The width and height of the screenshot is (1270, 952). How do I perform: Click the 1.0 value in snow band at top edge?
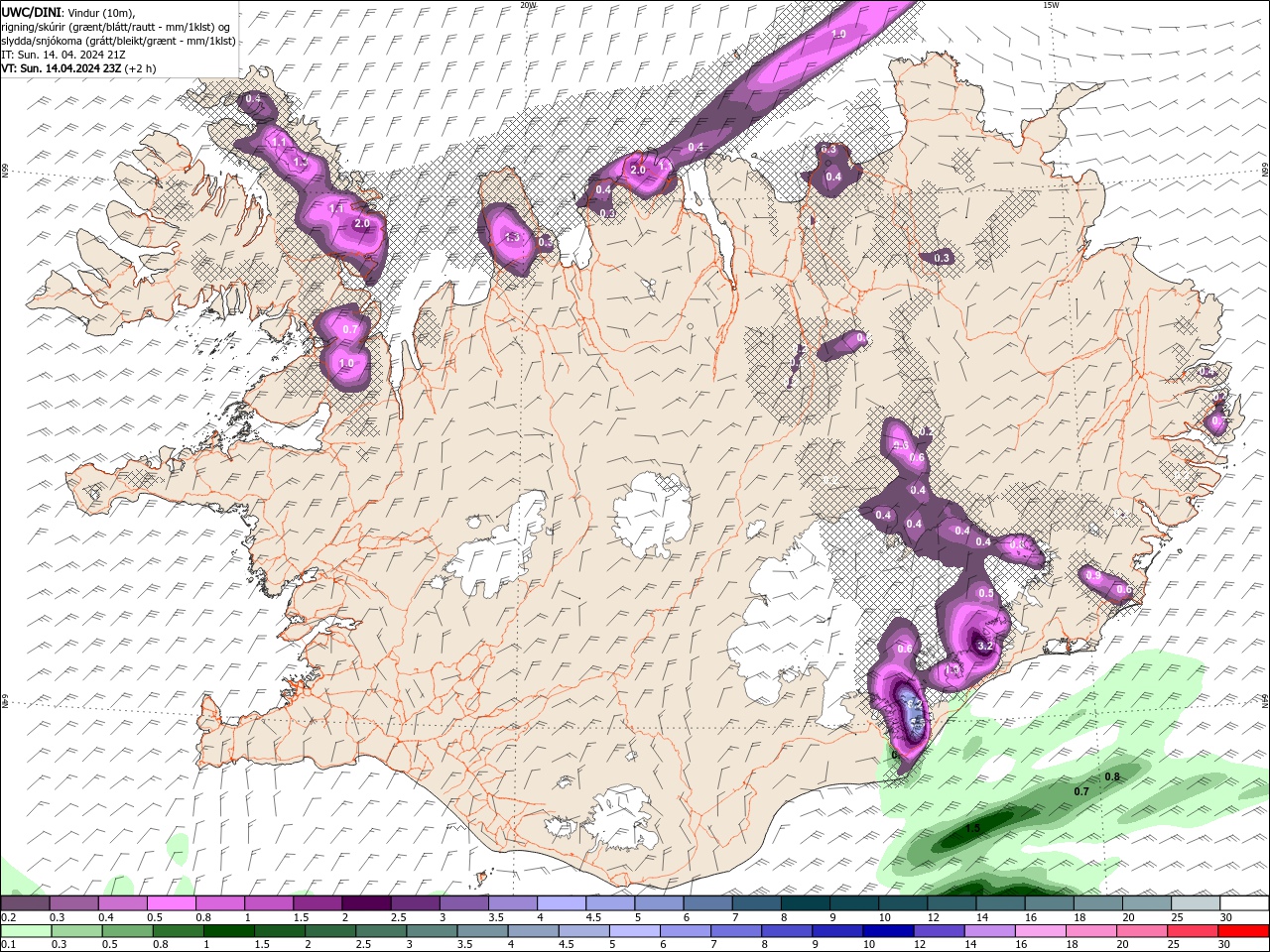[x=838, y=34]
